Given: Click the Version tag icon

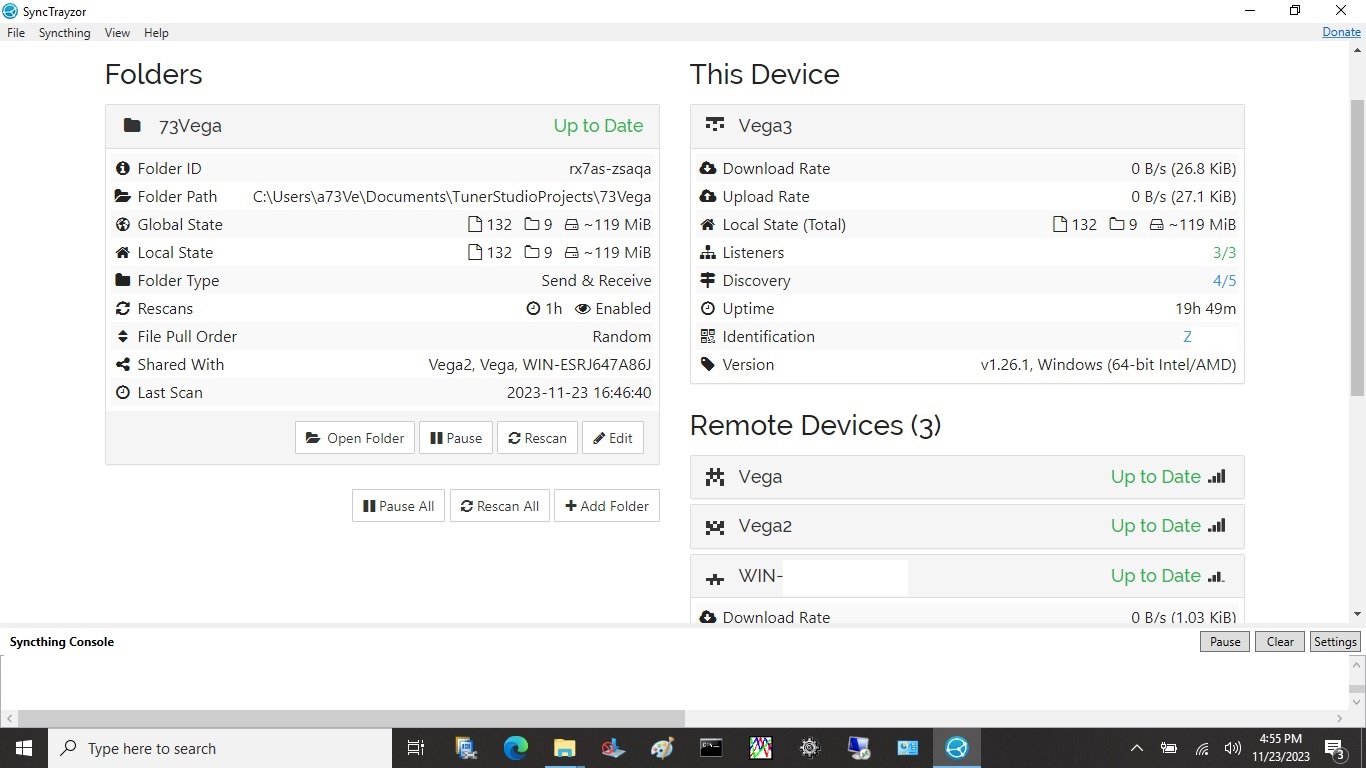Looking at the screenshot, I should (x=708, y=365).
